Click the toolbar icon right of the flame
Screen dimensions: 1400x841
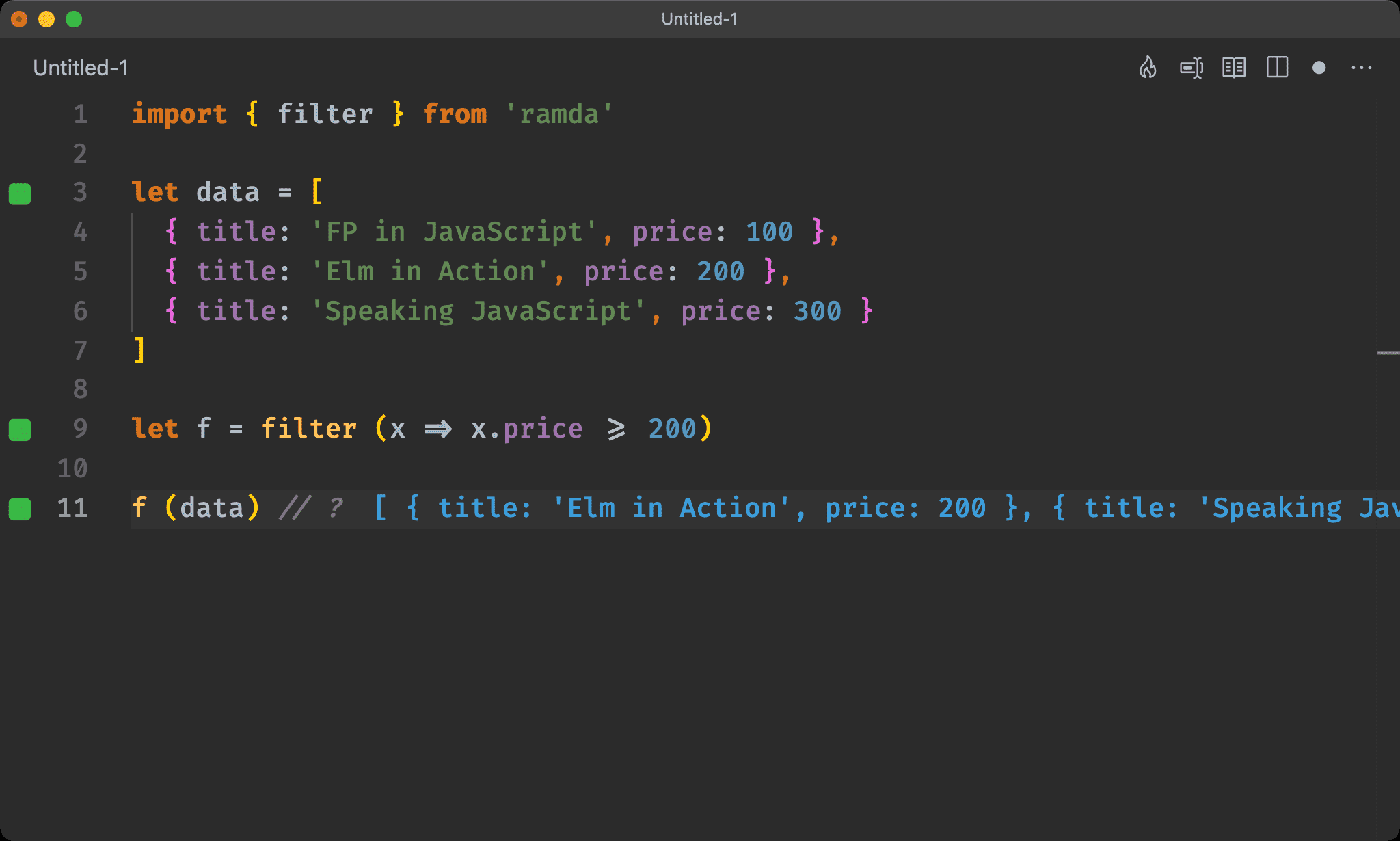(x=1192, y=68)
